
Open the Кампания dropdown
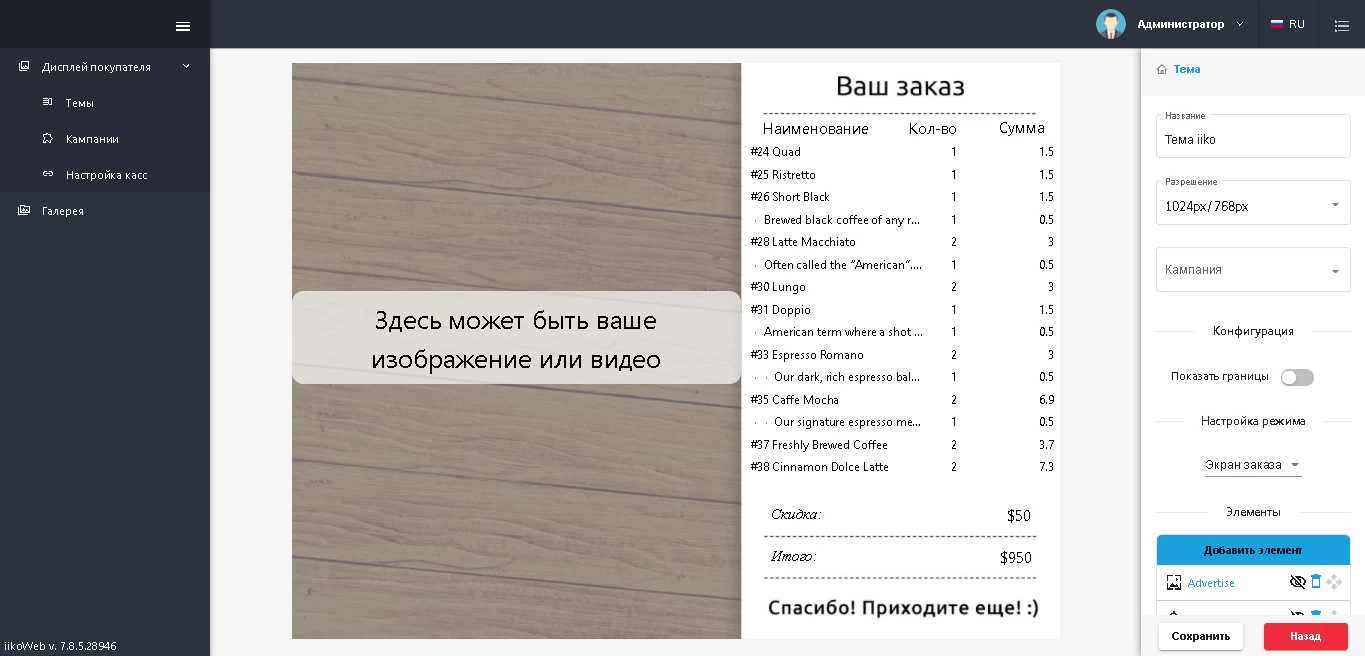point(1253,270)
